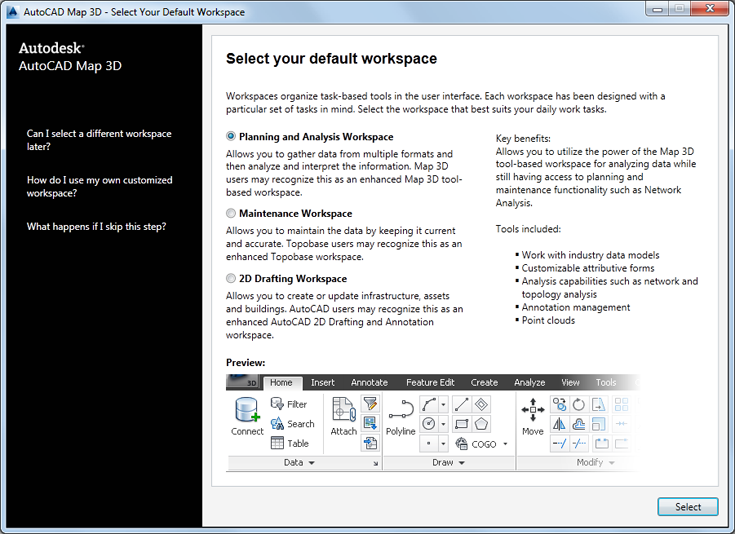735x534 pixels.
Task: Switch to the Annotate ribbon tab in preview
Action: [x=369, y=383]
